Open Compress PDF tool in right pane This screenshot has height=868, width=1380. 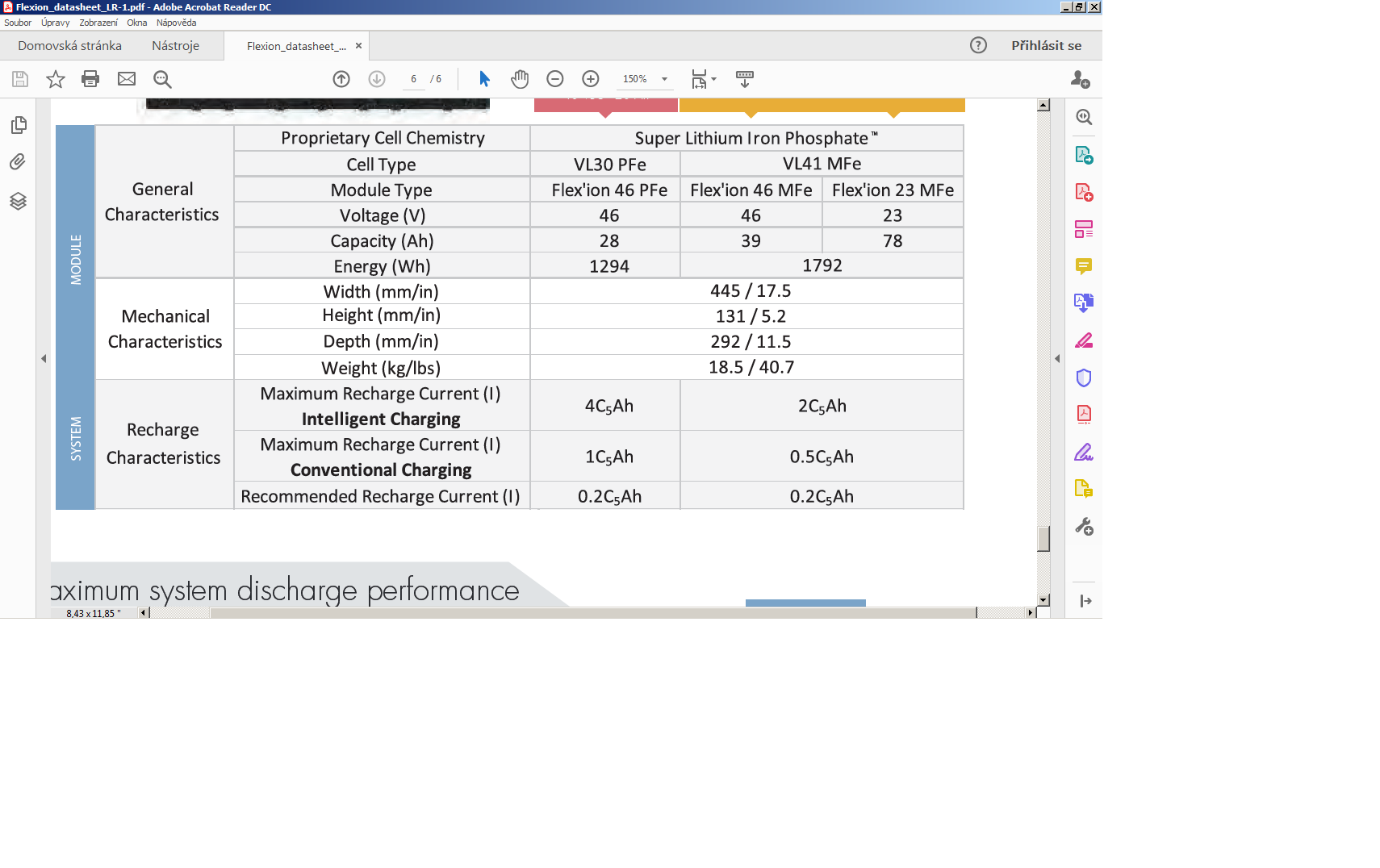tap(1084, 415)
